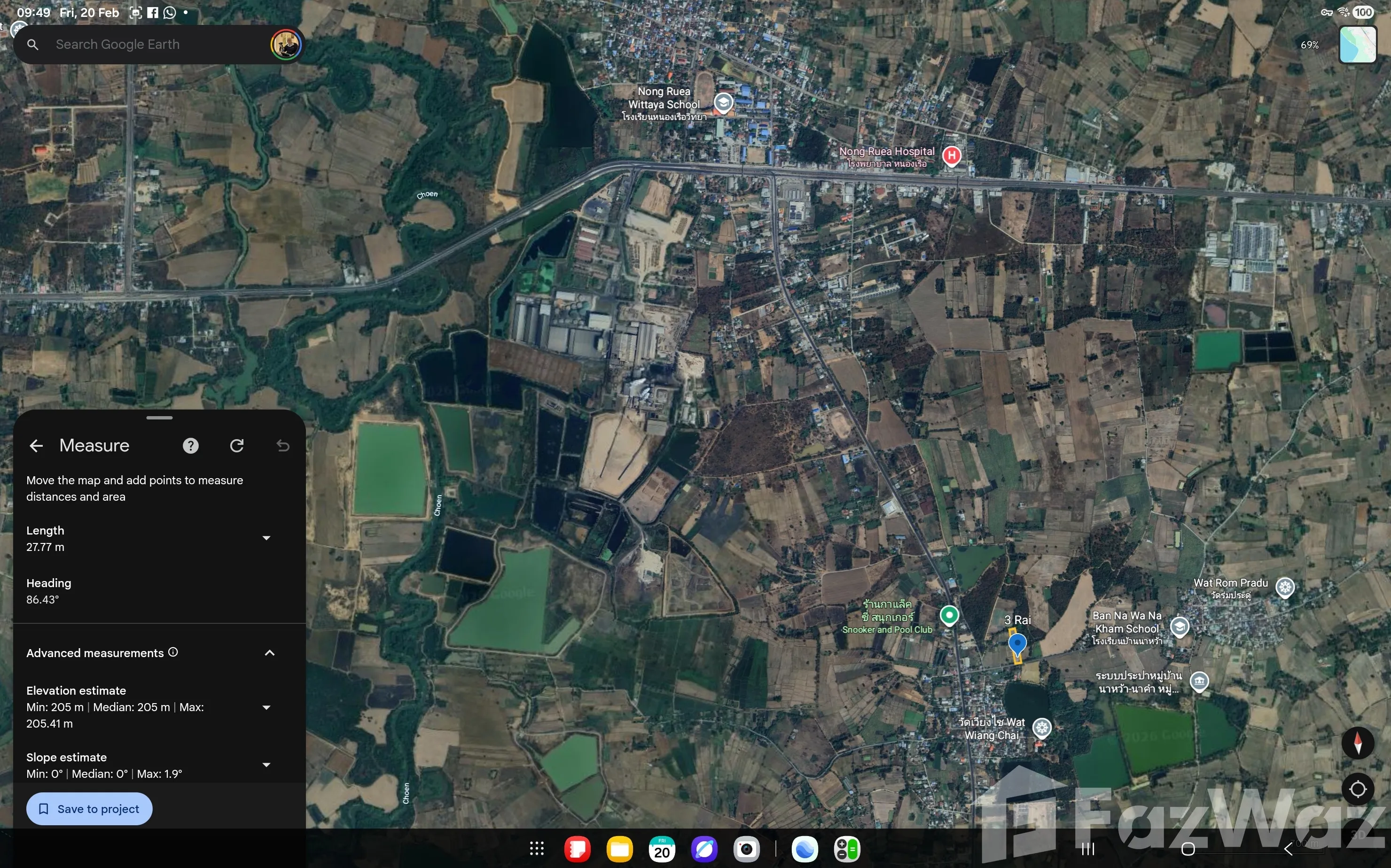Collapse the Advanced measurements section

pyautogui.click(x=269, y=653)
